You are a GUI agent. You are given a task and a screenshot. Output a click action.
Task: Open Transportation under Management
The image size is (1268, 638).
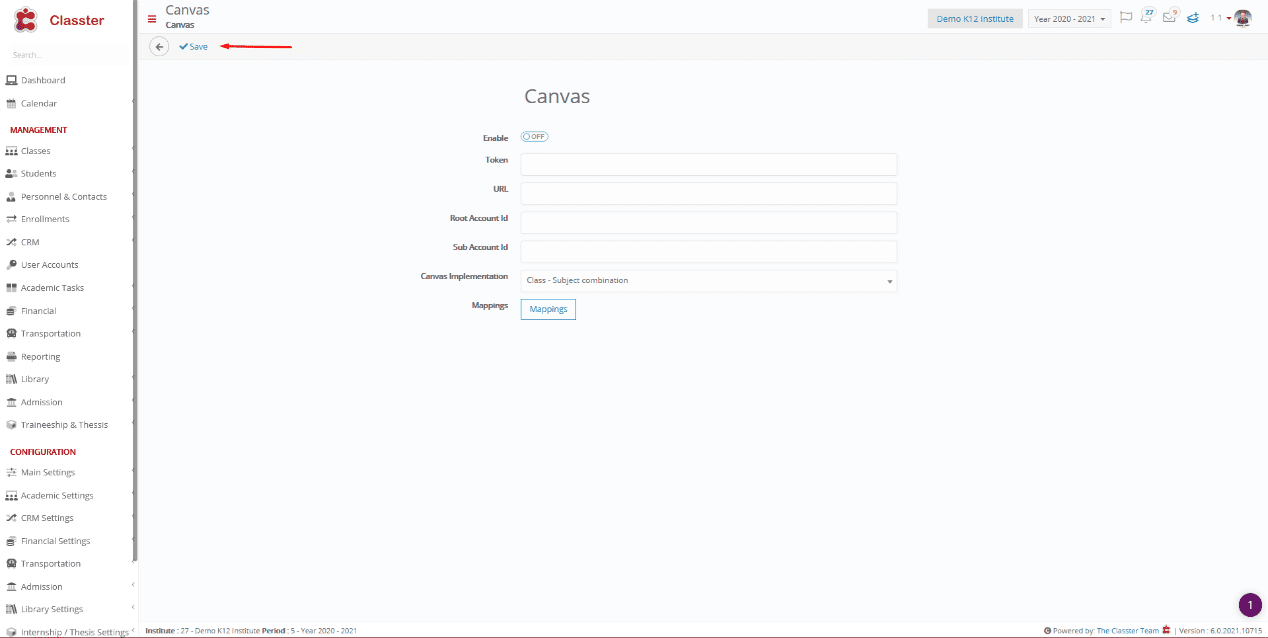point(50,334)
